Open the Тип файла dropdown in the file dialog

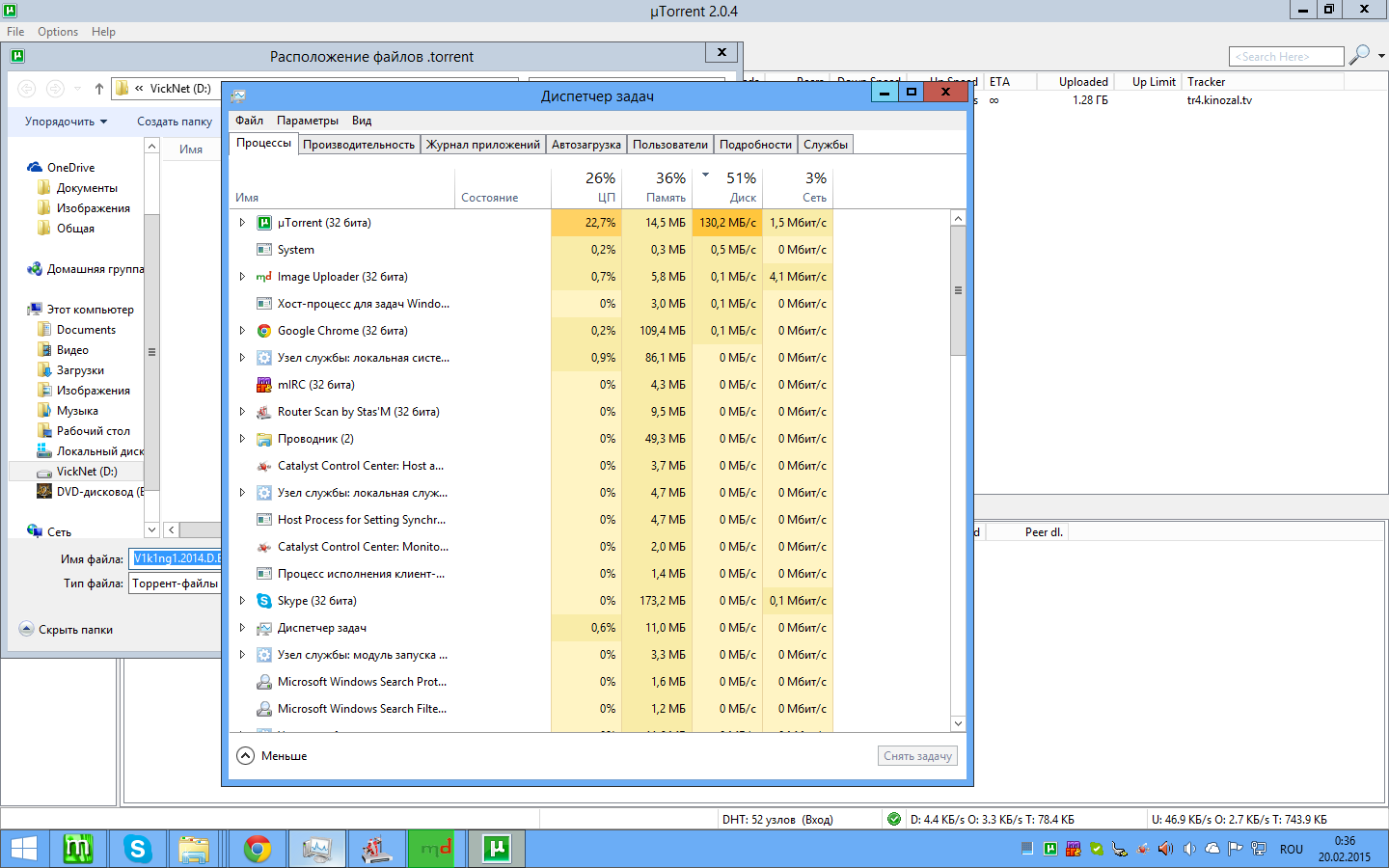coord(176,583)
